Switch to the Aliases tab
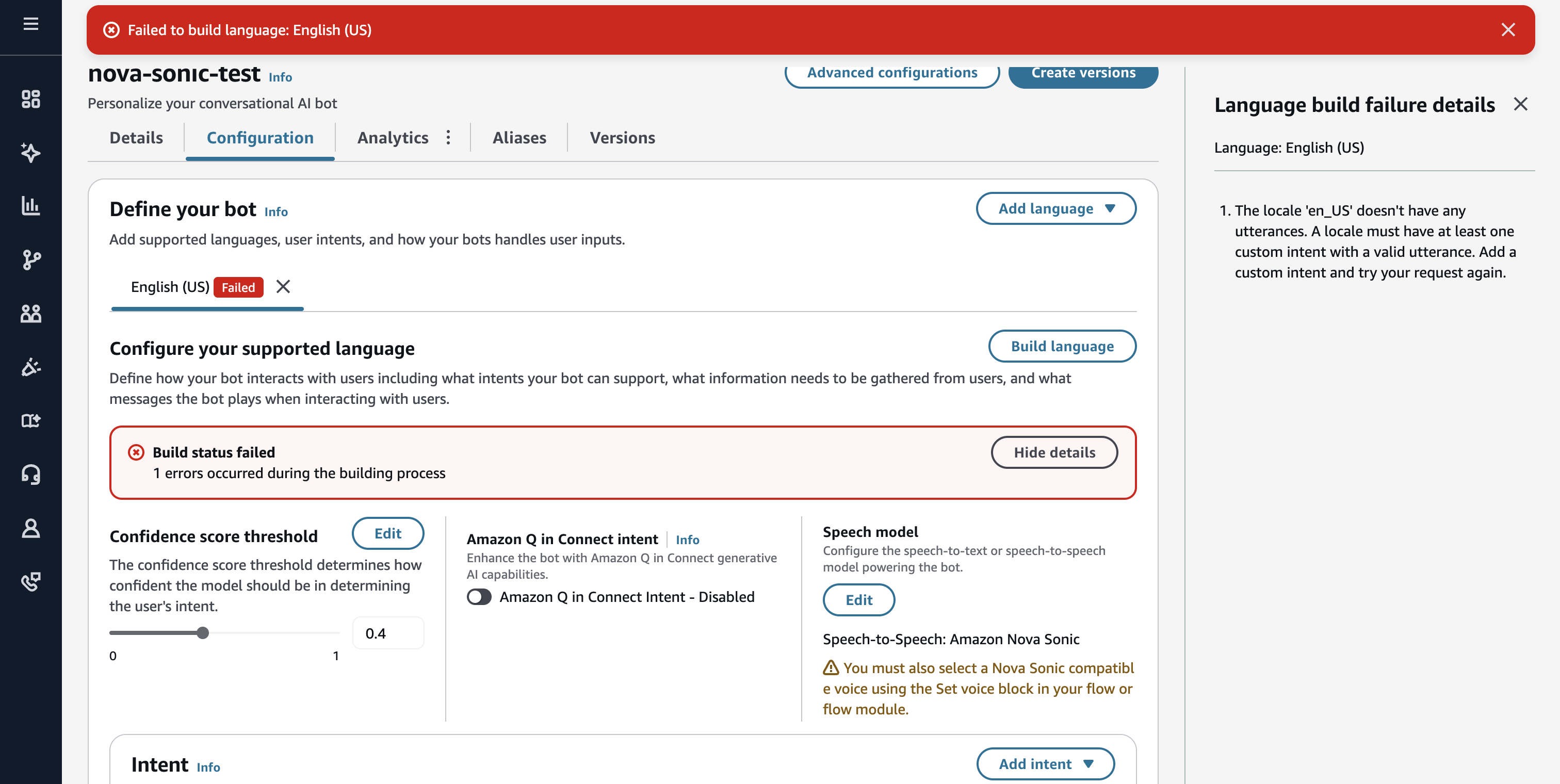The image size is (1560, 784). point(519,138)
